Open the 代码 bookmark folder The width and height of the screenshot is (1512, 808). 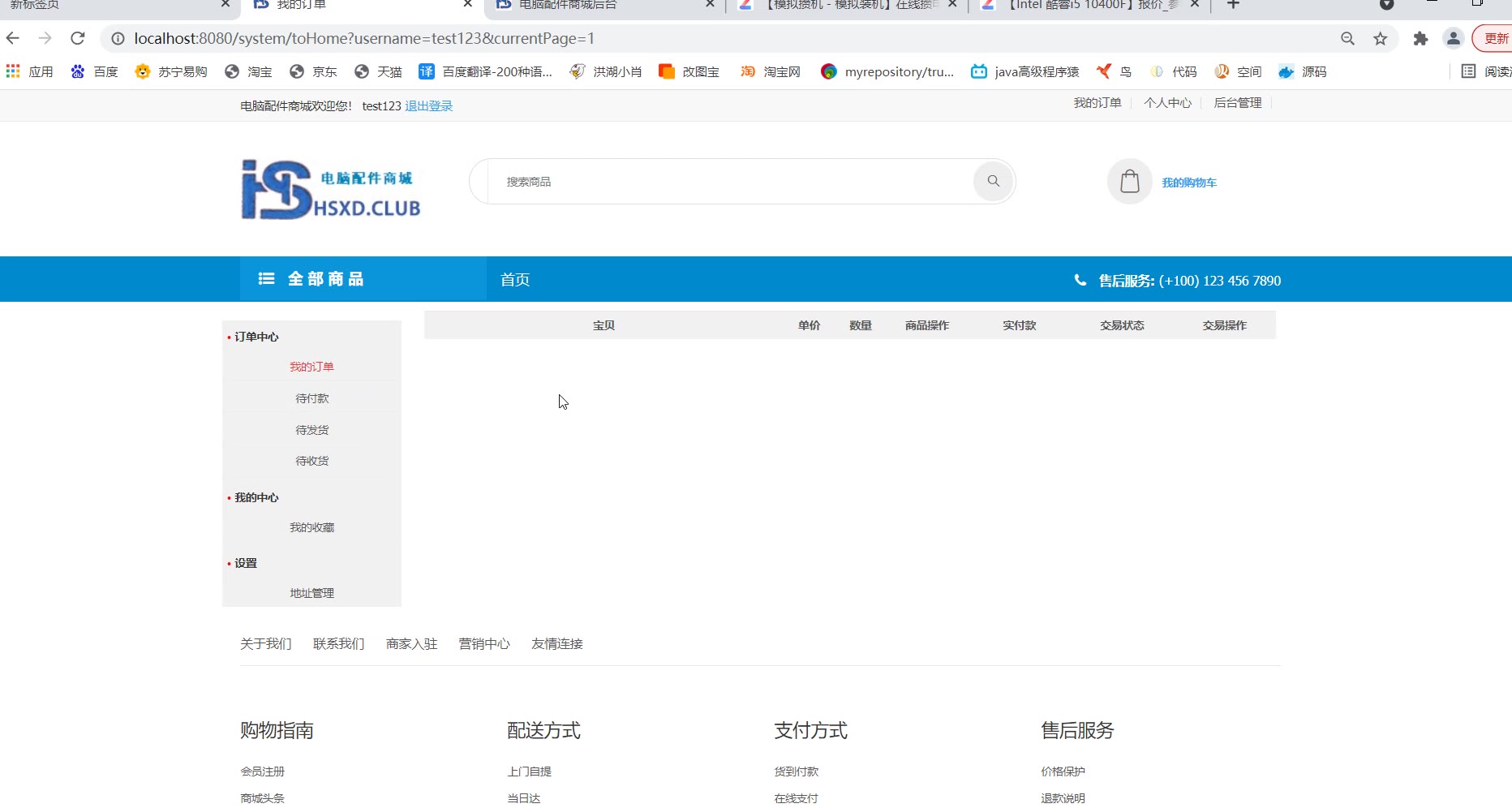(1173, 71)
